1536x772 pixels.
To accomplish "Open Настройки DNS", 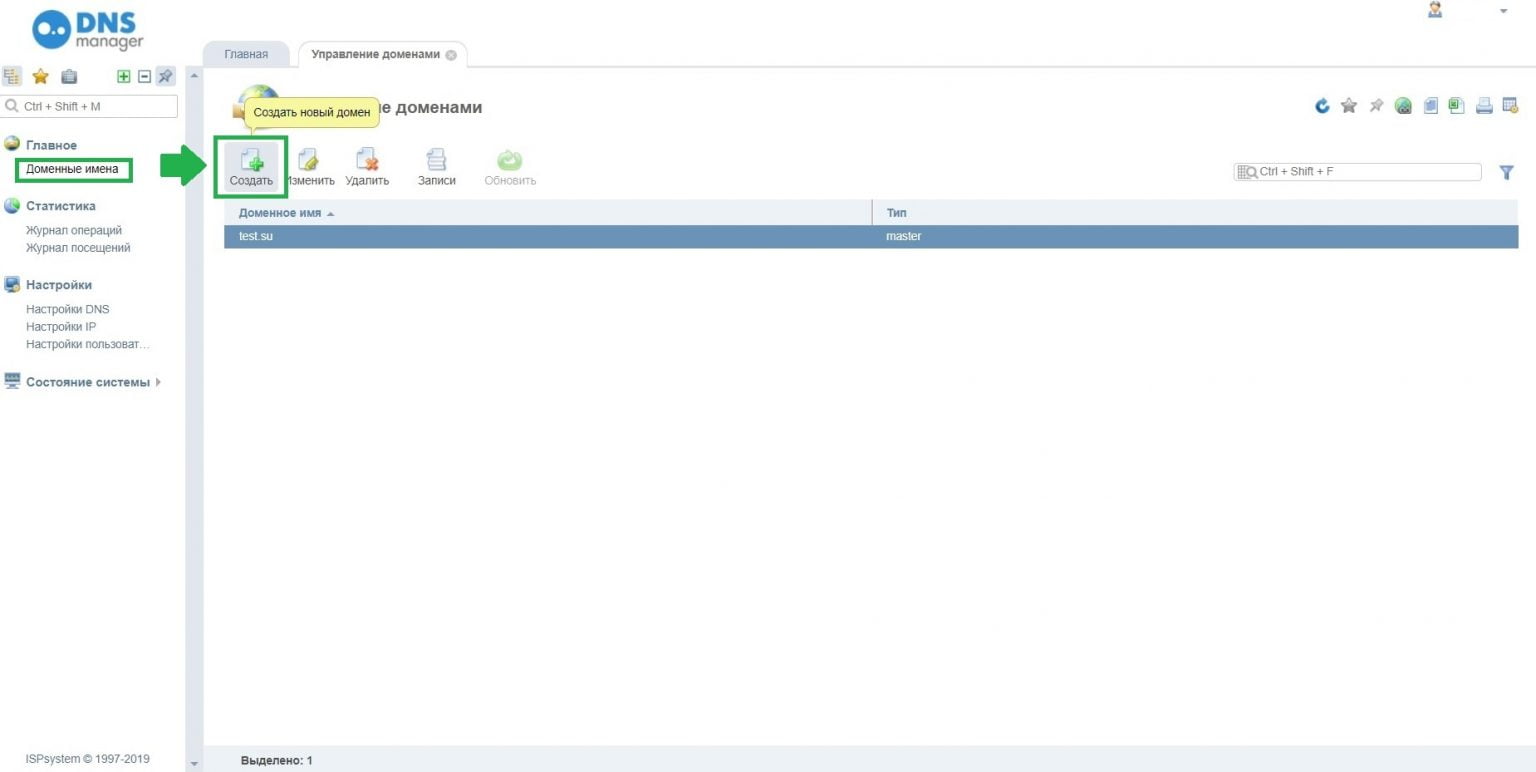I will click(68, 309).
